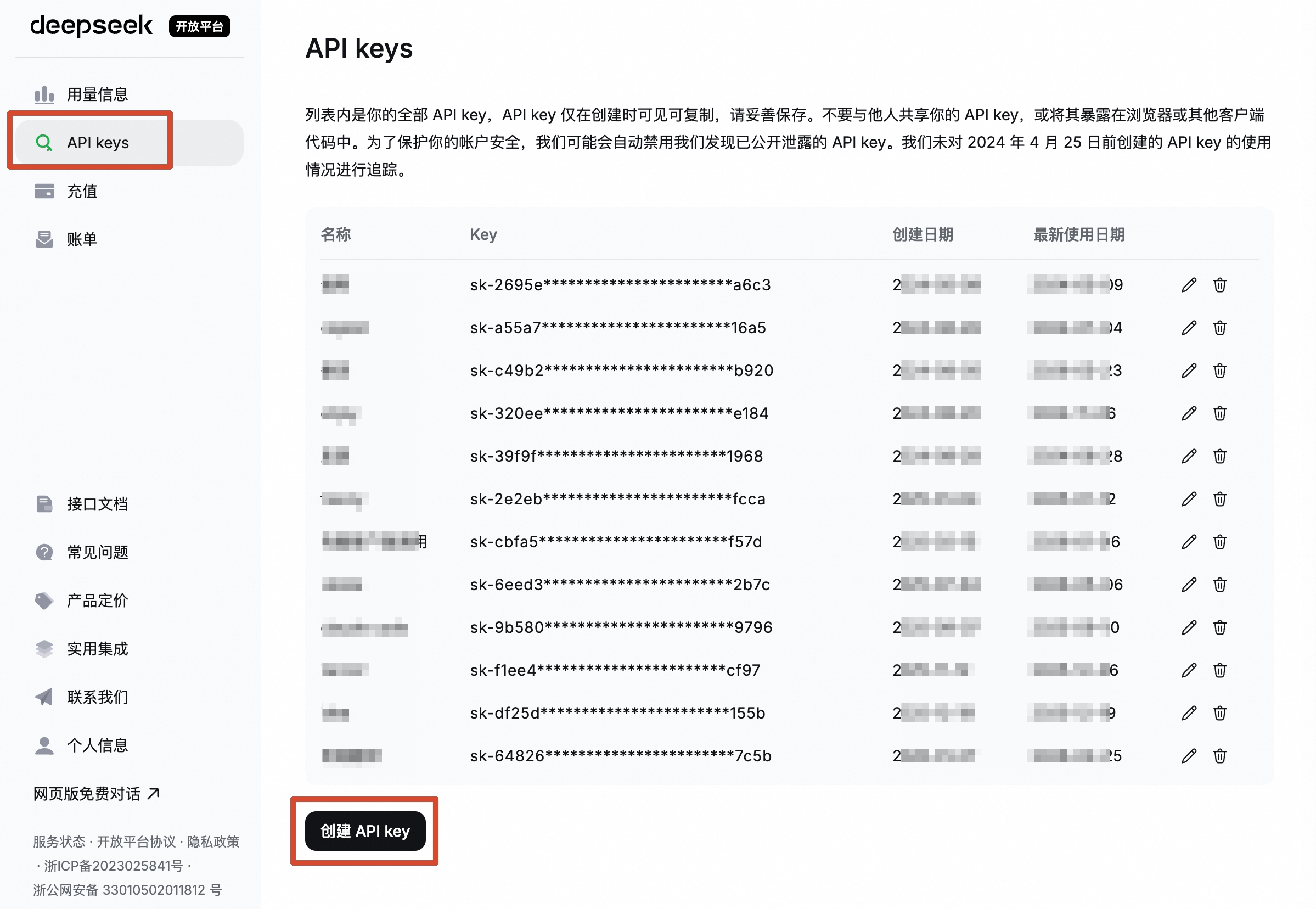Edit the sk-df25d key
The height and width of the screenshot is (909, 1316).
click(1189, 712)
